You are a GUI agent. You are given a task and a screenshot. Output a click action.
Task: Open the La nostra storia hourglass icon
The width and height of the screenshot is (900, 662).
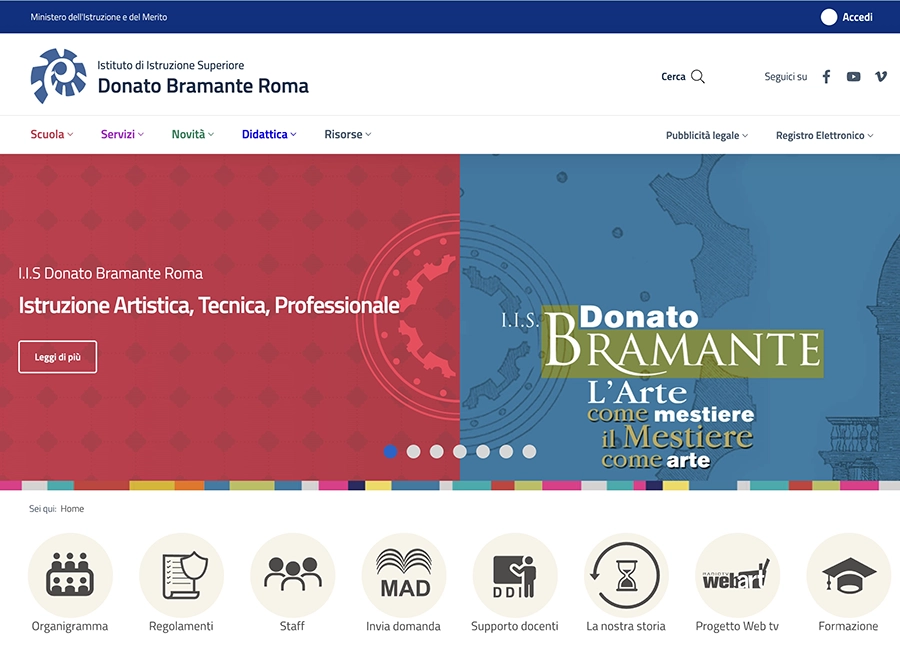[626, 575]
